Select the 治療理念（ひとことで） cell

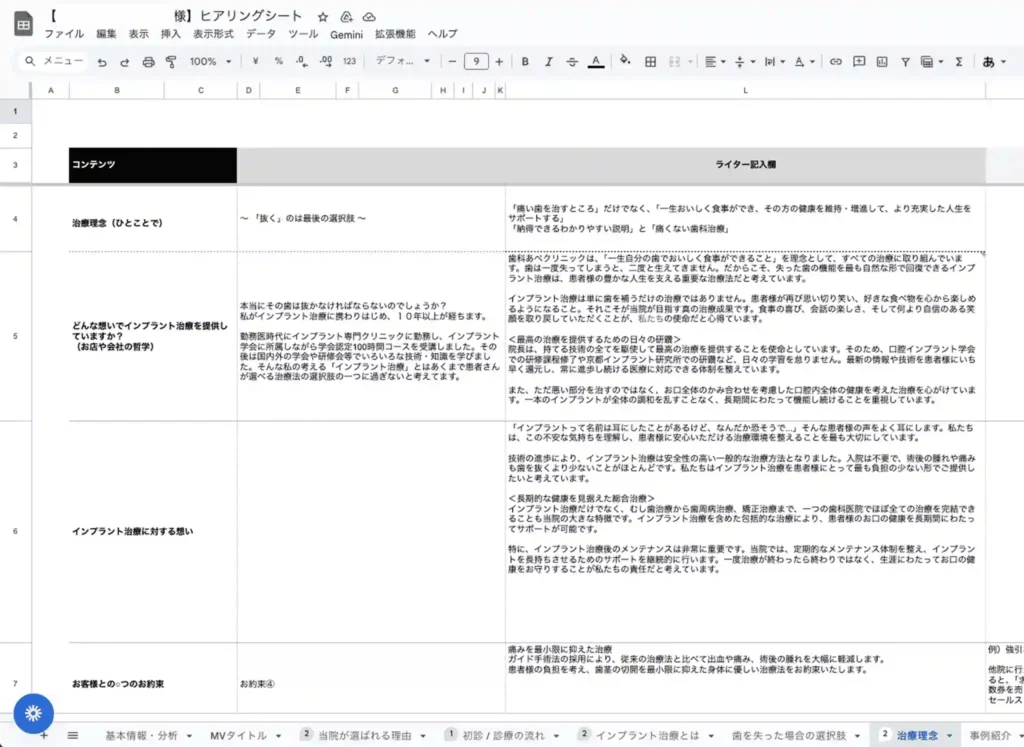(153, 219)
